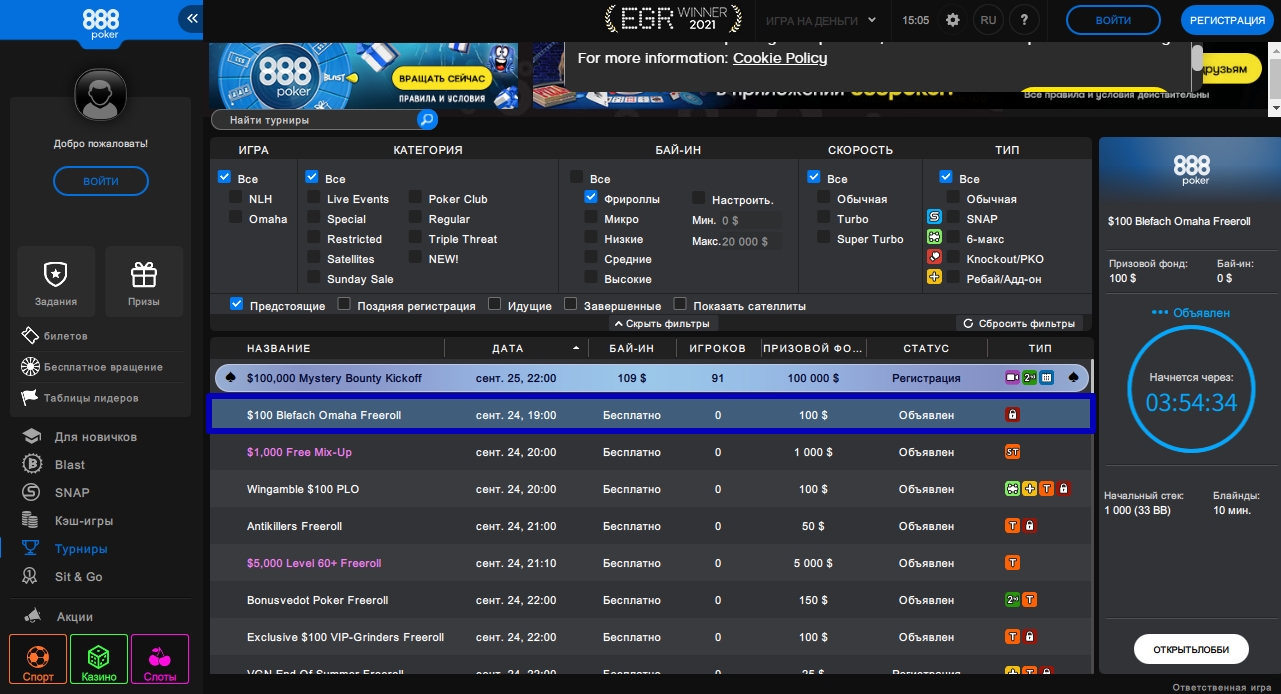Select the Wingamble $100 PLO row
This screenshot has width=1281, height=694.
[x=650, y=489]
